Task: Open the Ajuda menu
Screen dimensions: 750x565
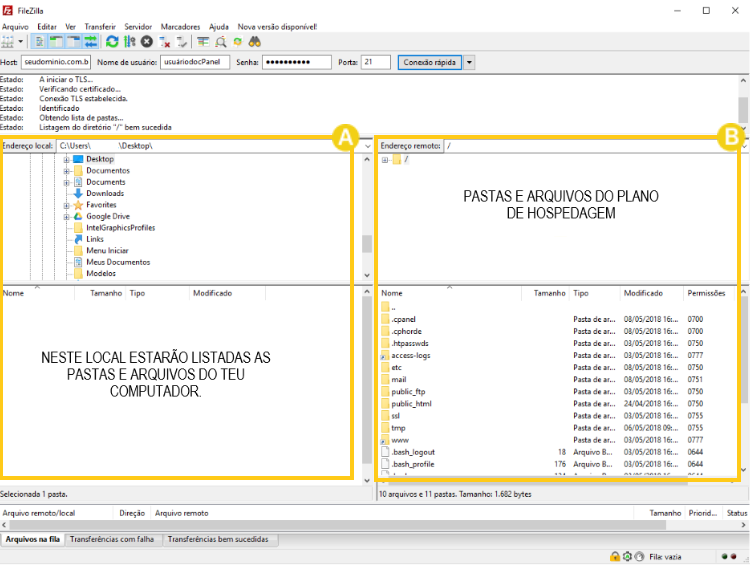Action: (x=219, y=27)
